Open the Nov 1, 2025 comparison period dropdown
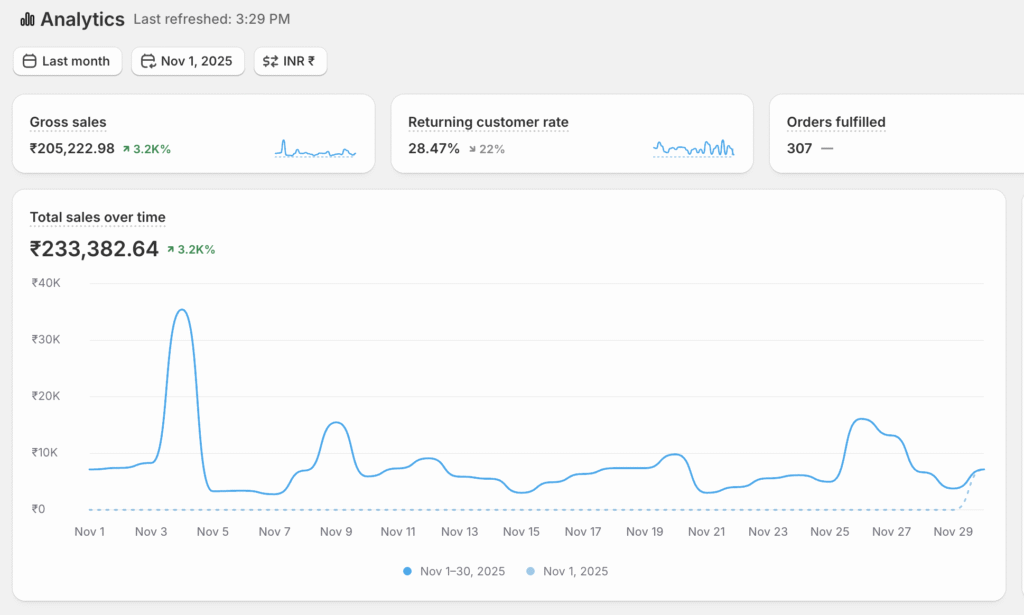The image size is (1024, 615). (x=188, y=61)
